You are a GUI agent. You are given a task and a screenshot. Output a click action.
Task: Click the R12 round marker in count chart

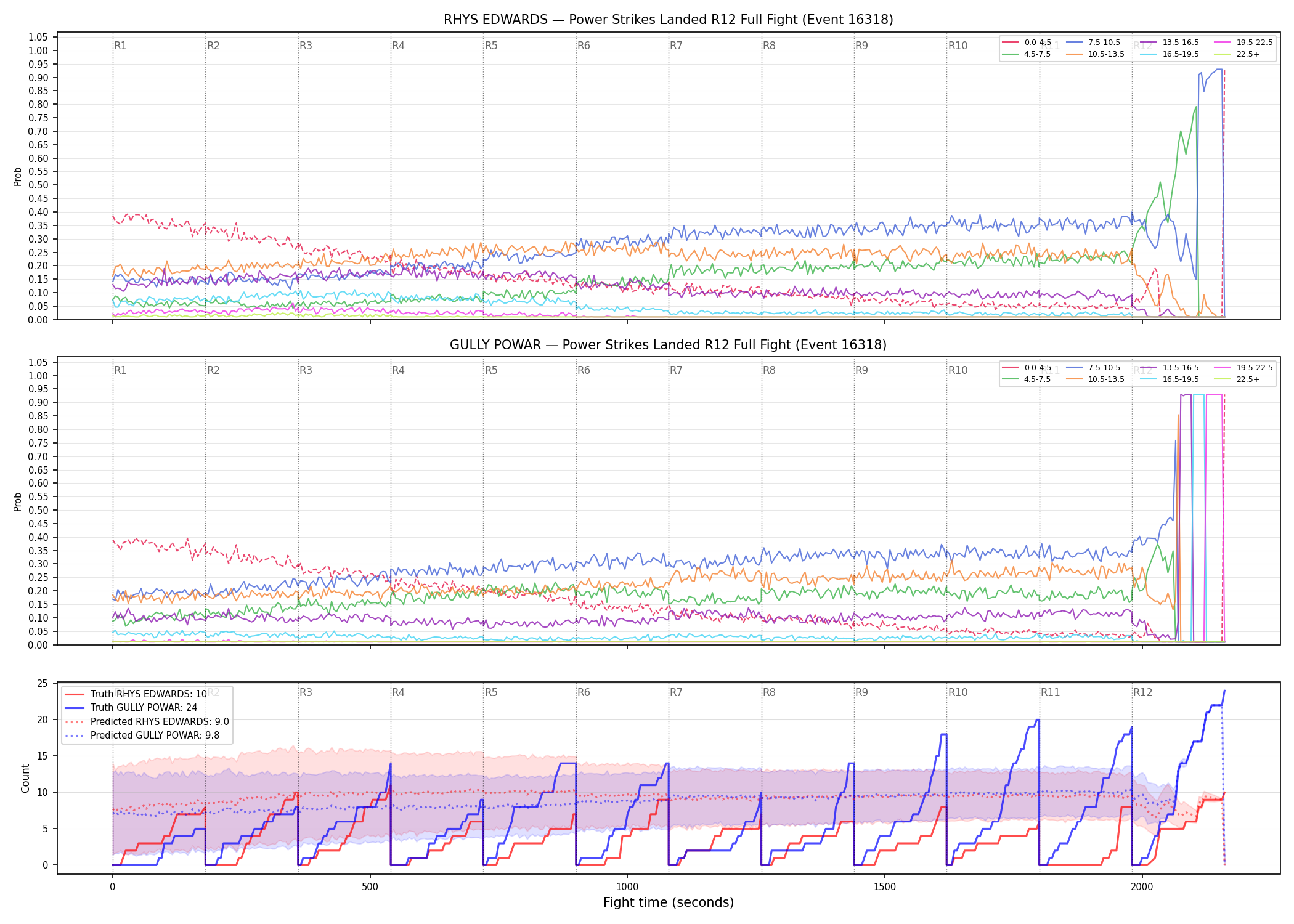click(1142, 692)
